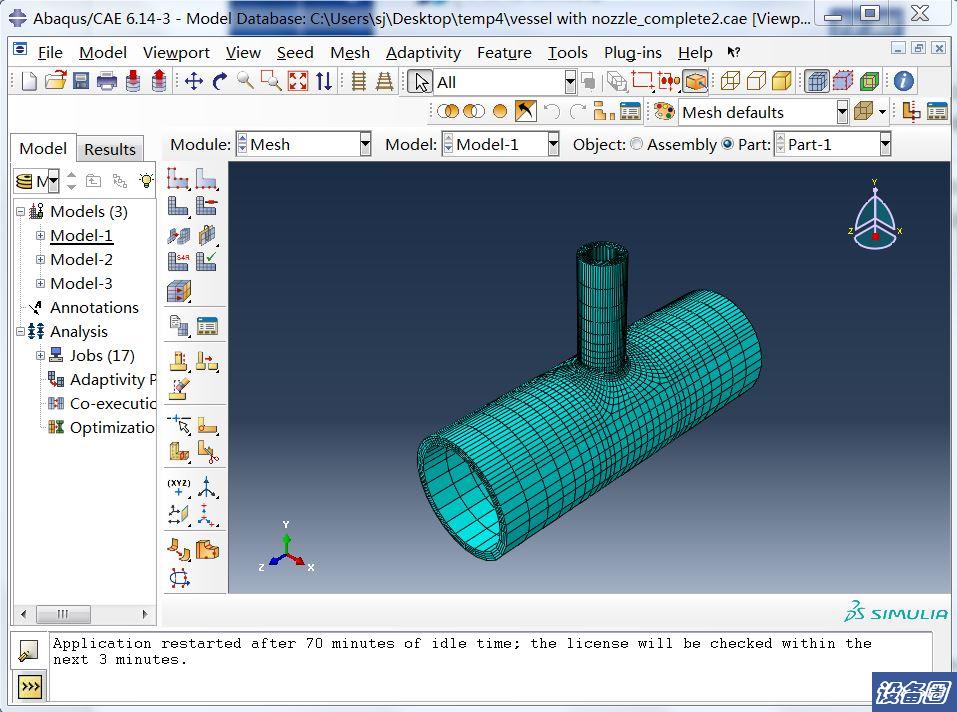Click the lightbulb icon in model tree
The width and height of the screenshot is (957, 712).
[x=146, y=181]
